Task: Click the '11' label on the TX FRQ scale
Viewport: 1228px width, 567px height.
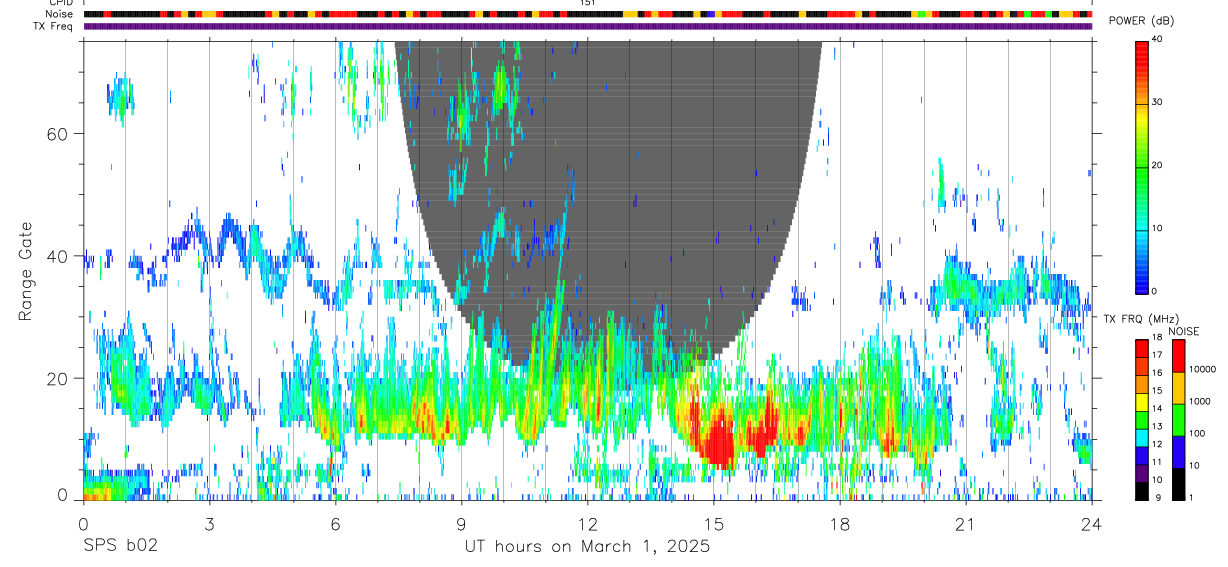Action: coord(1157,462)
